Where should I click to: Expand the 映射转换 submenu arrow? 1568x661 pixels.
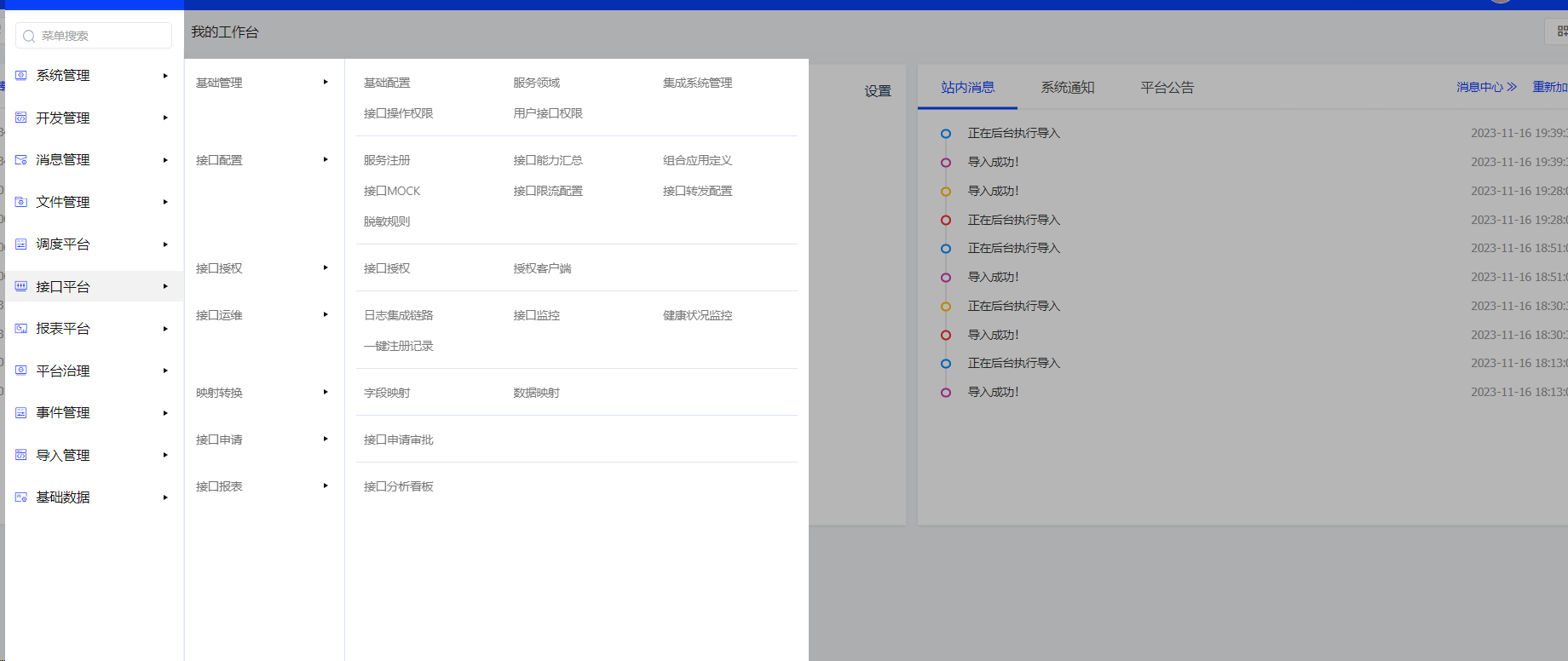tap(326, 392)
